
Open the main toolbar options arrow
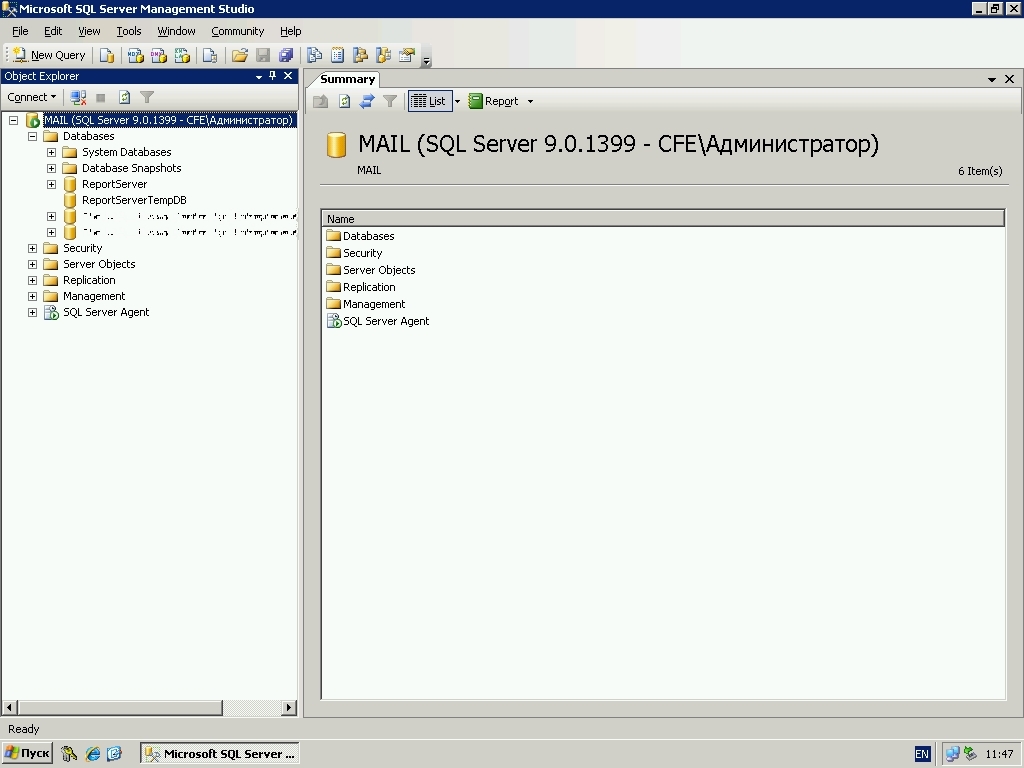[x=426, y=61]
